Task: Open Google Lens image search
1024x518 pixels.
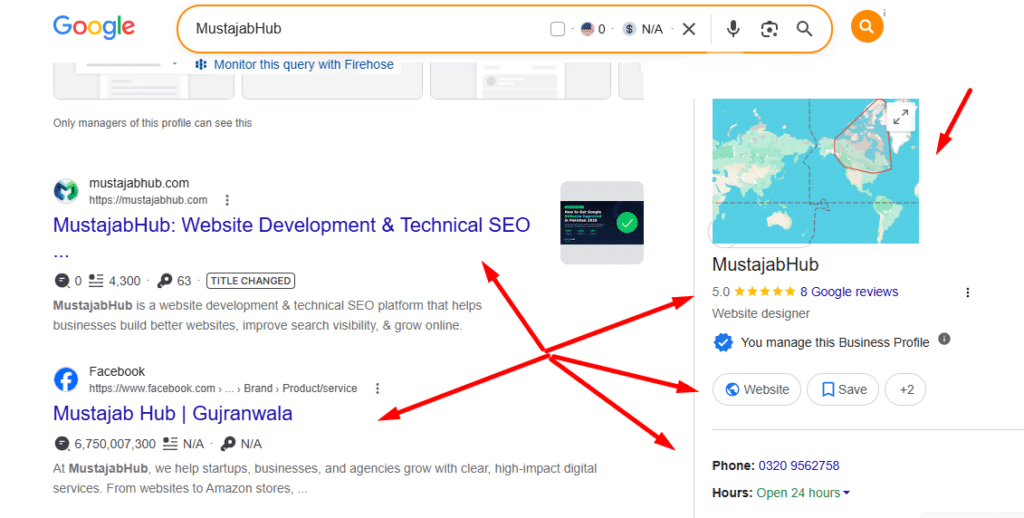Action: (x=769, y=29)
